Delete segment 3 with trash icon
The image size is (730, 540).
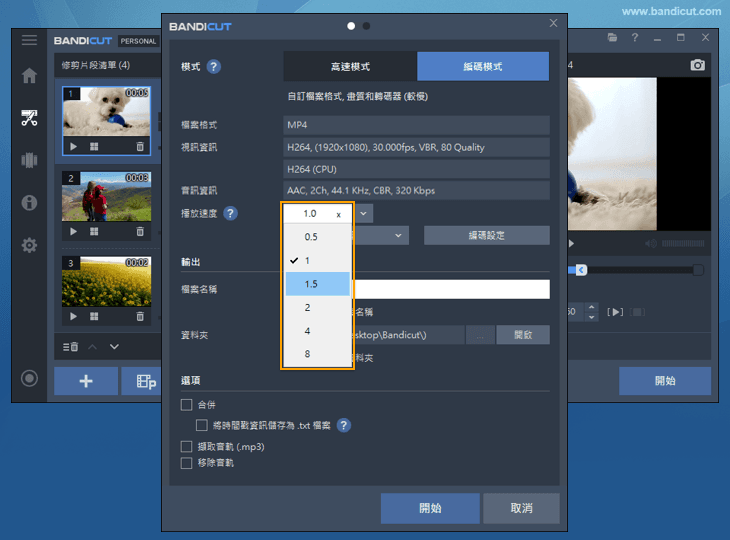(140, 316)
